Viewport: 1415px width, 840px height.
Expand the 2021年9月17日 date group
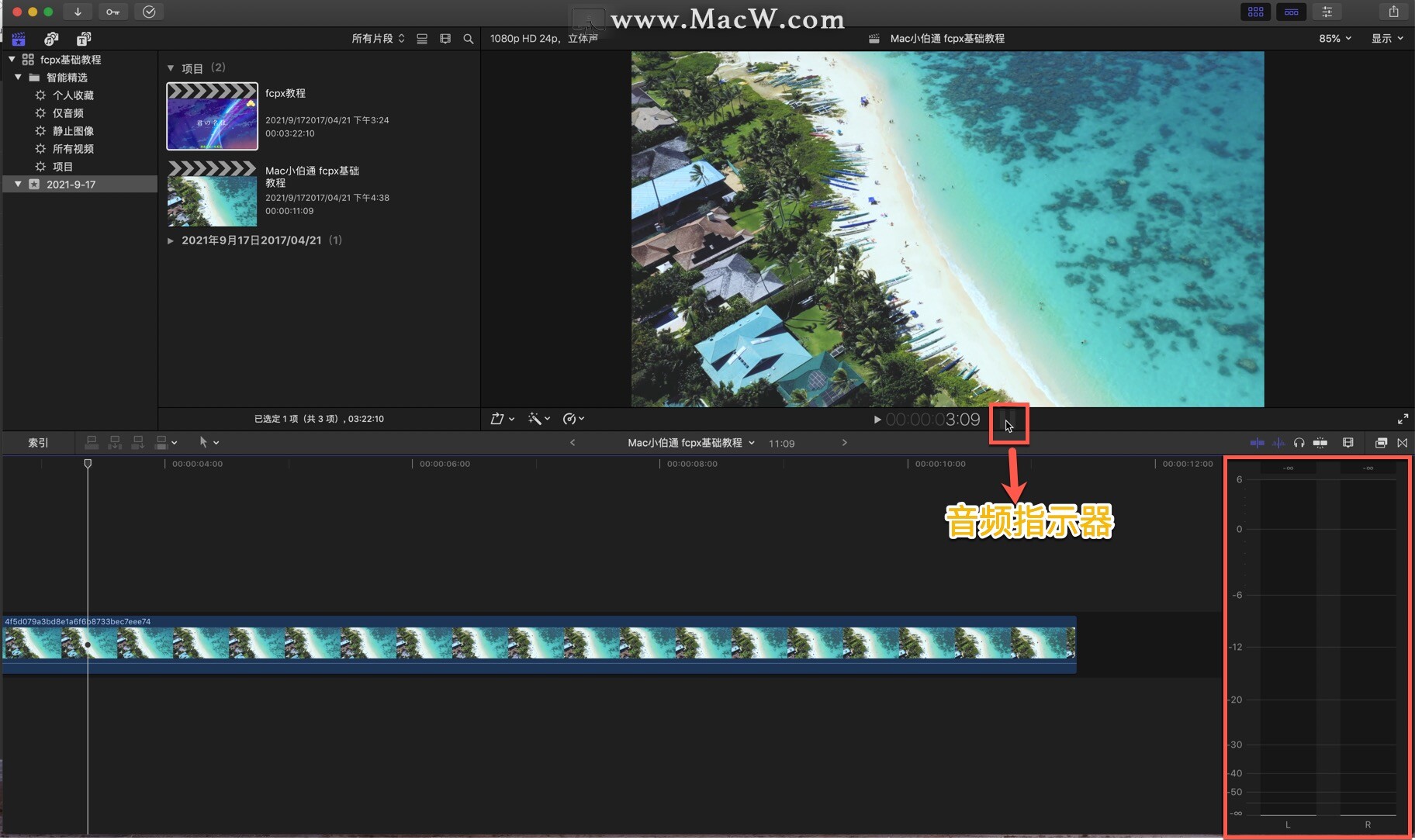[171, 240]
